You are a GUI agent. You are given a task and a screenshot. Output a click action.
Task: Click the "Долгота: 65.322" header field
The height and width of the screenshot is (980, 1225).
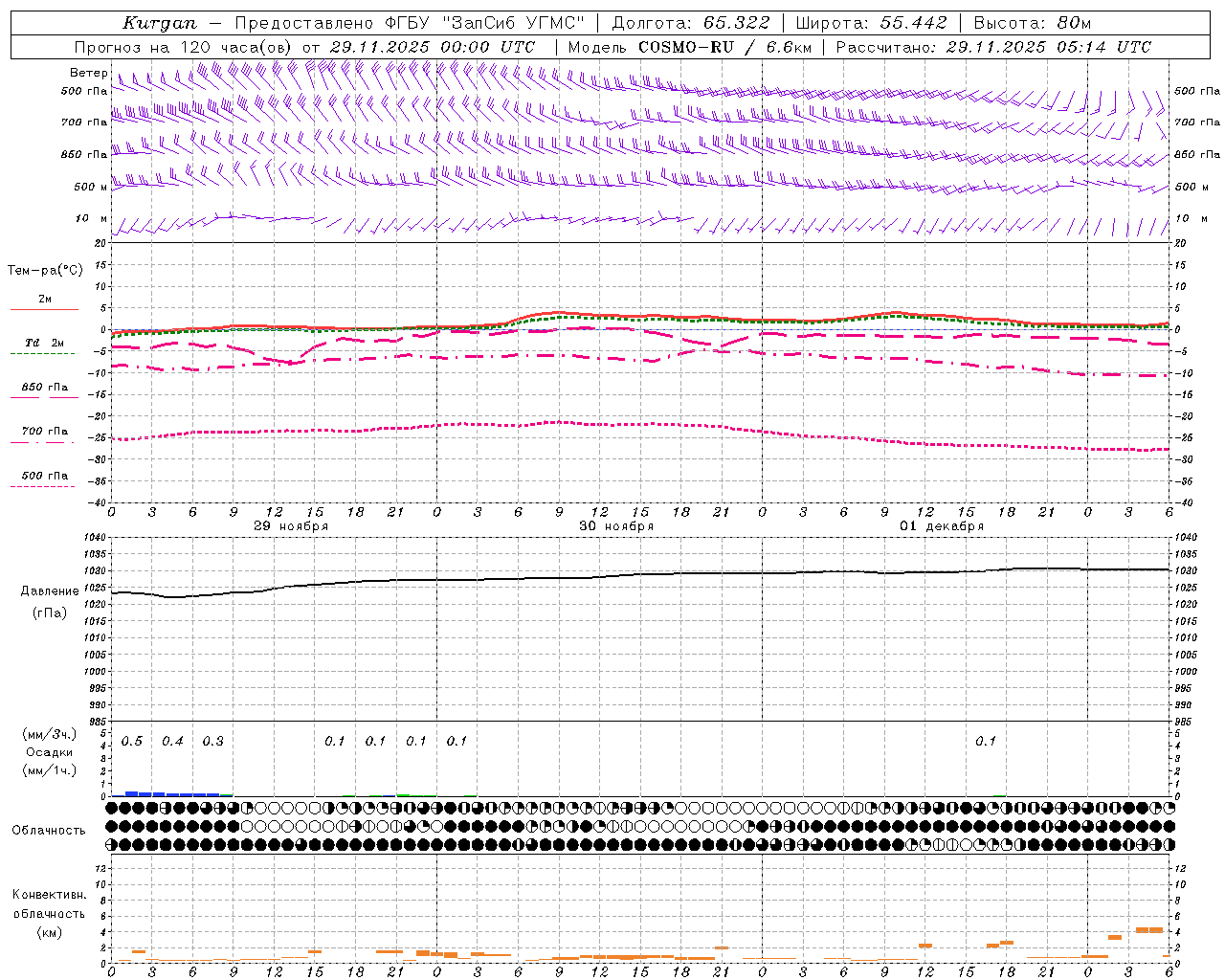click(690, 23)
